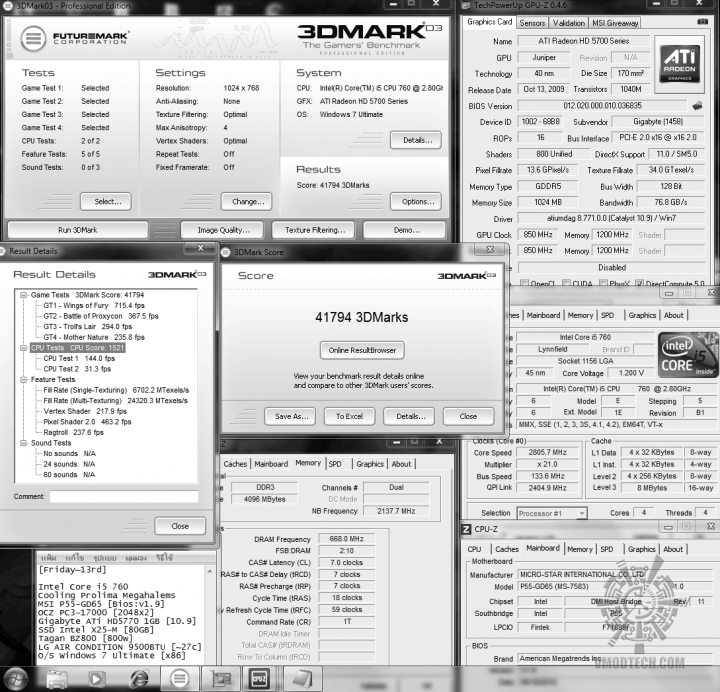Open system Details... in 3DMark03 main window
Screen dimensions: 720x692
click(416, 140)
